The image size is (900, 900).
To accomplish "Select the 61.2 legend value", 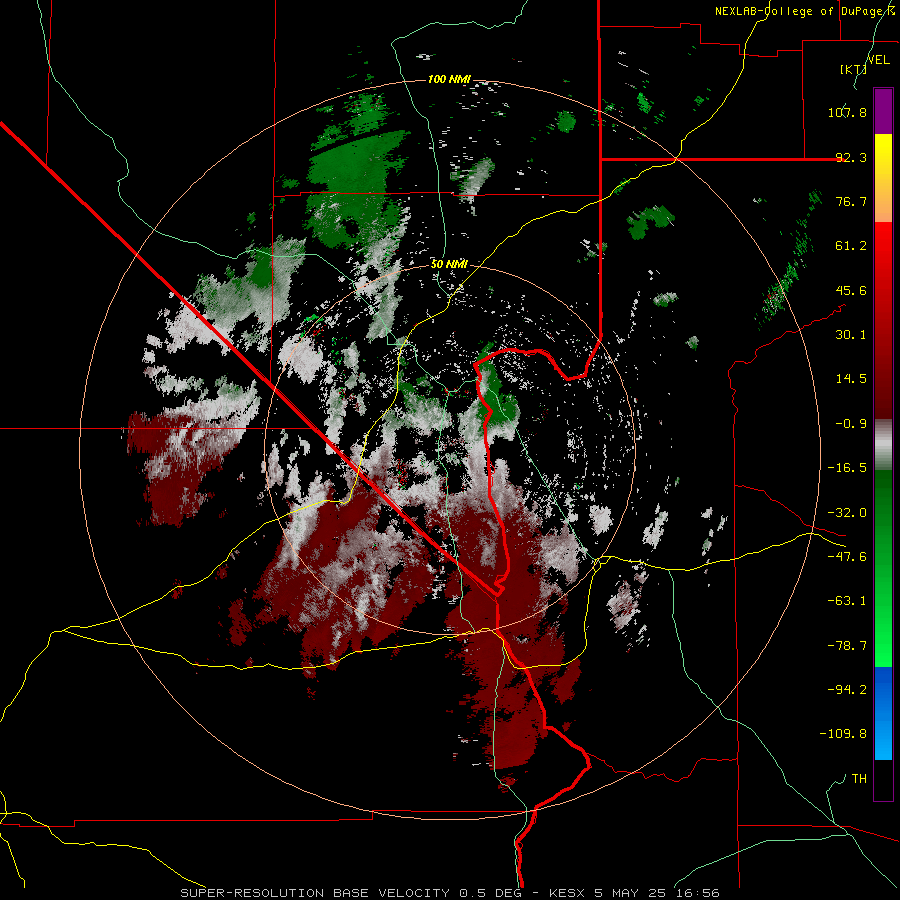I will click(851, 246).
